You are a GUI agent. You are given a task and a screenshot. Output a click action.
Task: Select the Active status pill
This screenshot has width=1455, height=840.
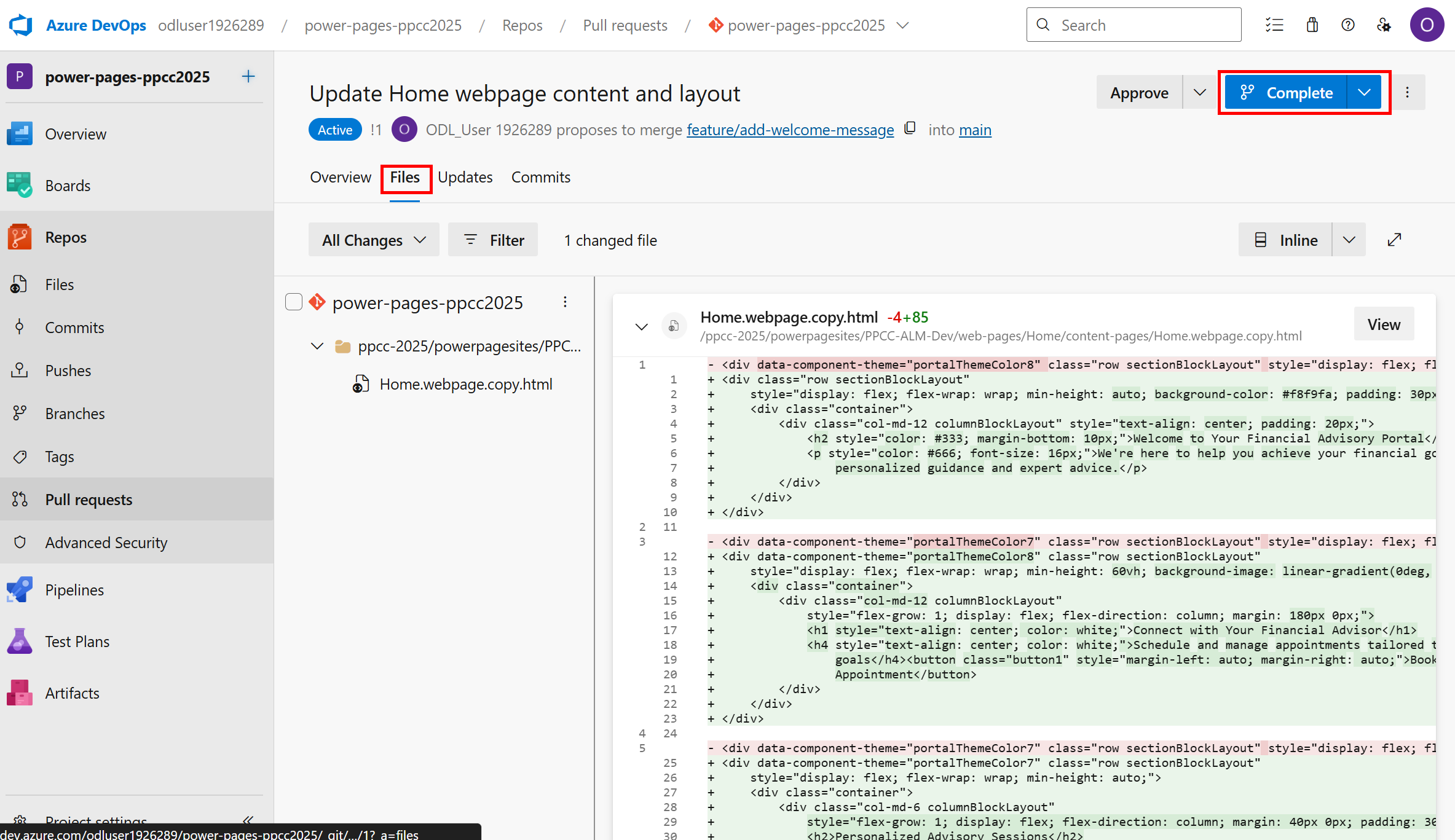pyautogui.click(x=334, y=129)
